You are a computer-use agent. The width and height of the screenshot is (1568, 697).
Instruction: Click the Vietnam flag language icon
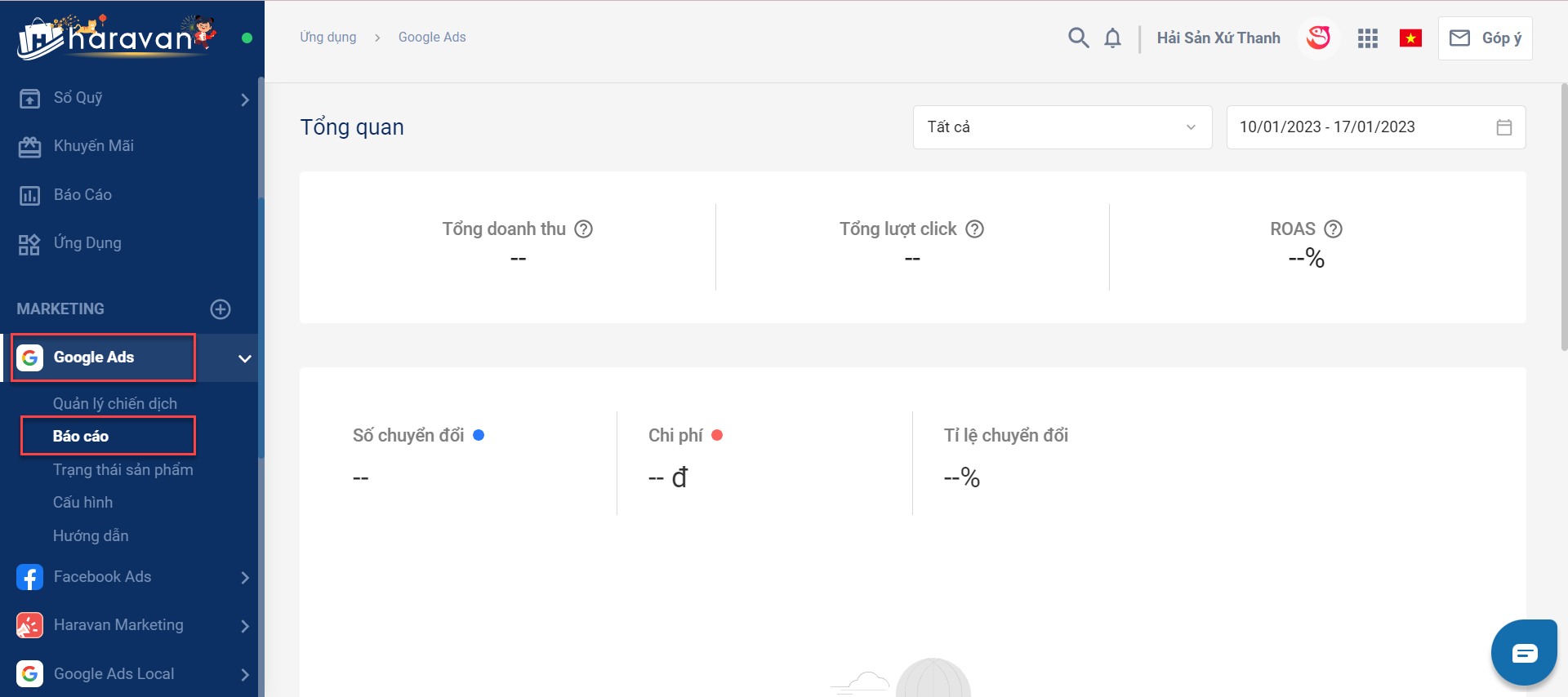click(x=1410, y=38)
